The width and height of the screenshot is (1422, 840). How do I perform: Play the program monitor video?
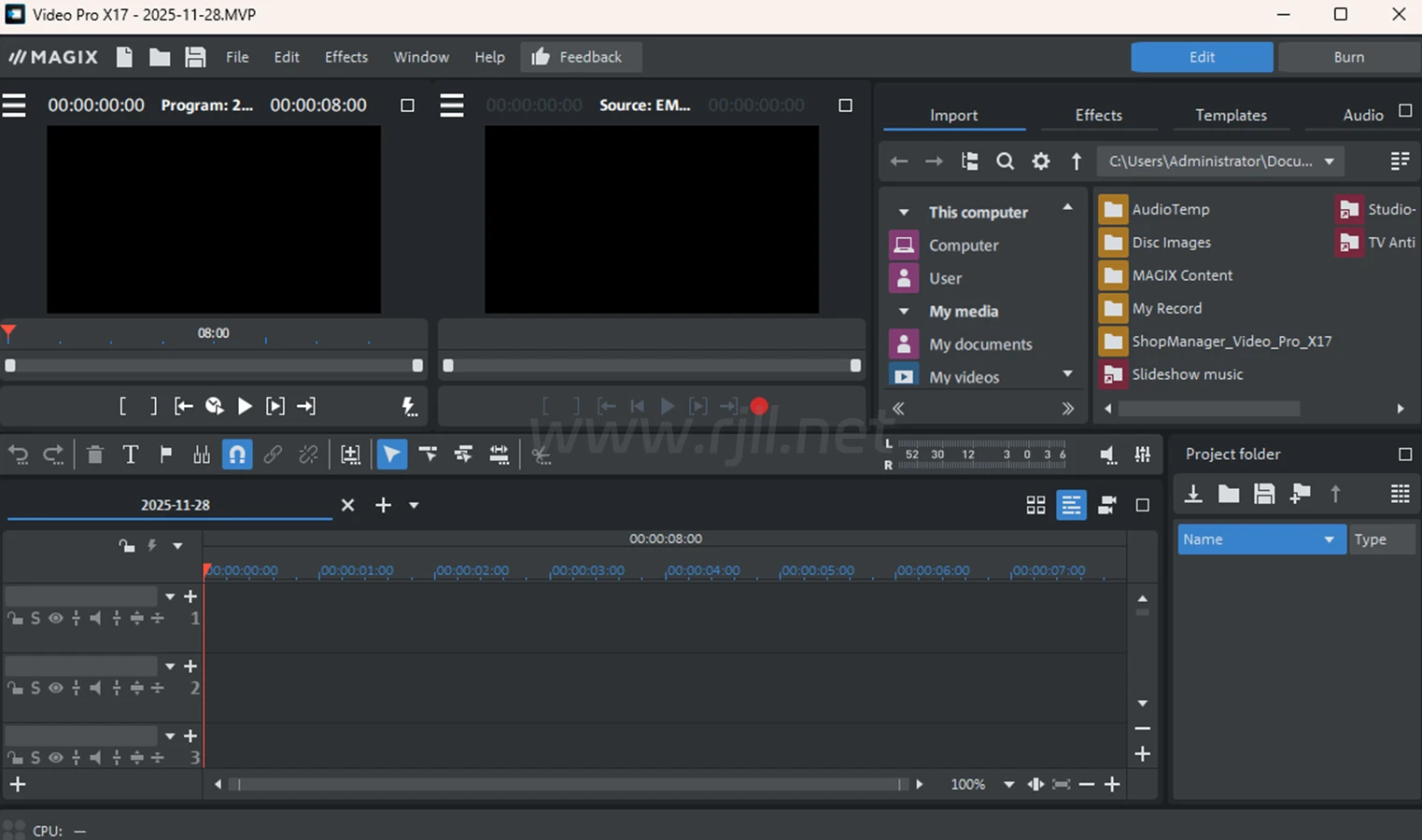point(245,406)
